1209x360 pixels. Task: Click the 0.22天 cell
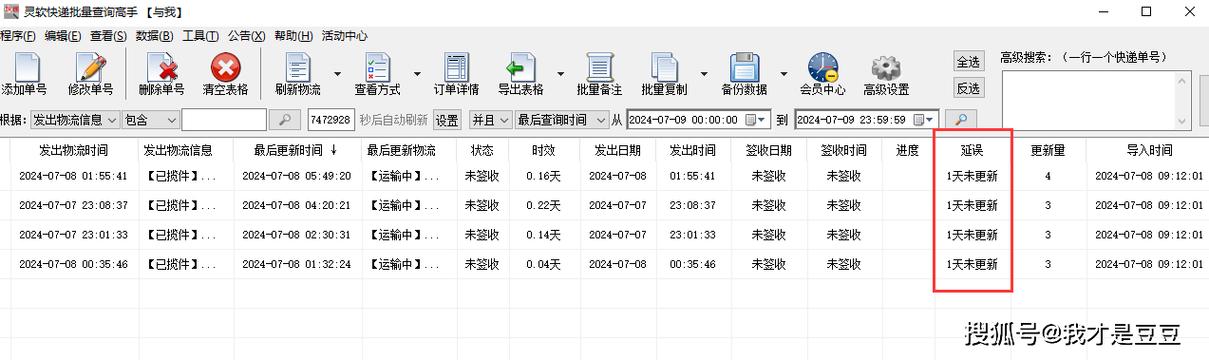coord(544,205)
